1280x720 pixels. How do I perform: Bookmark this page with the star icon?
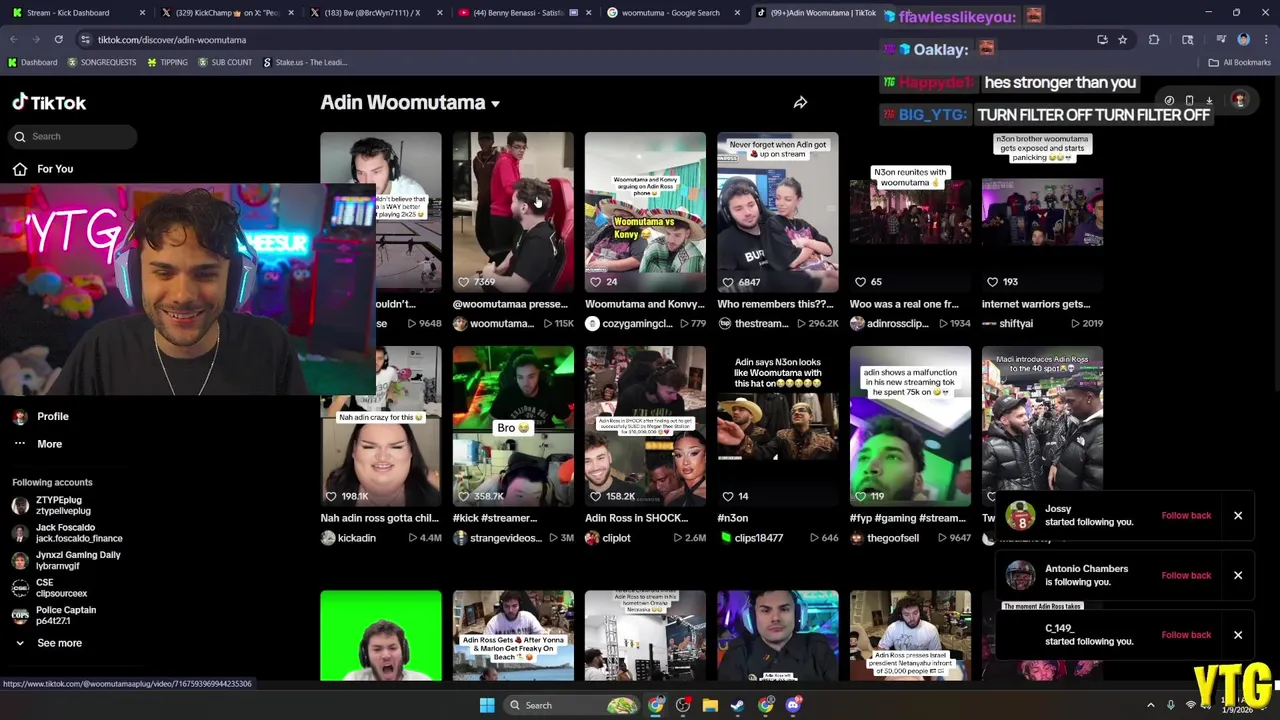[x=1123, y=39]
